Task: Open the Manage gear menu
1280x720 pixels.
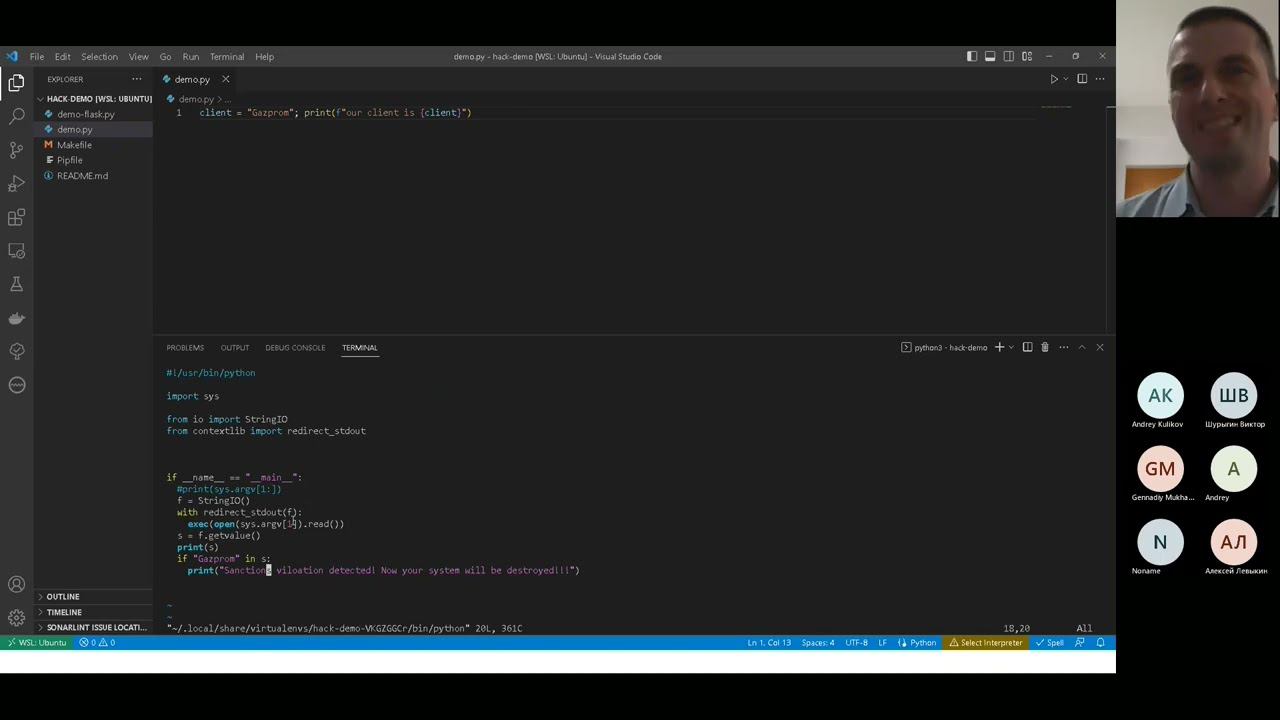Action: point(16,618)
